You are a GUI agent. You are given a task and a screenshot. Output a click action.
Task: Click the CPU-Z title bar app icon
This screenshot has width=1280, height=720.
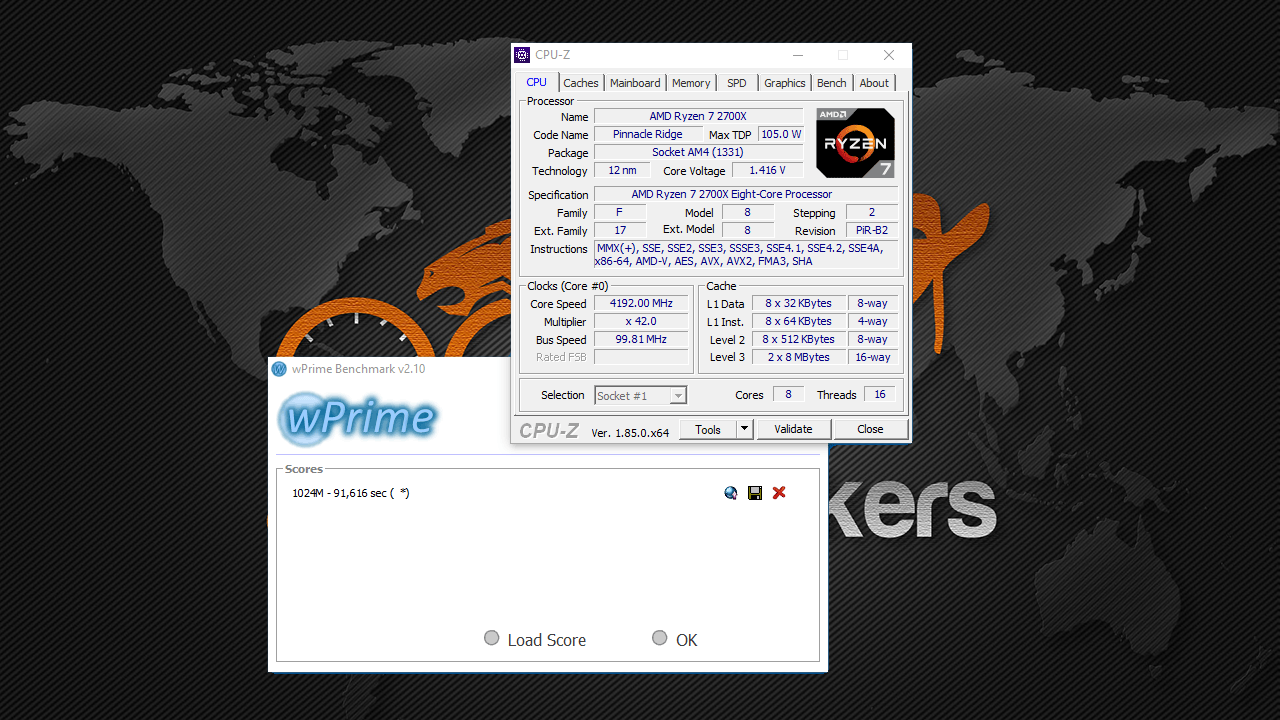point(522,55)
